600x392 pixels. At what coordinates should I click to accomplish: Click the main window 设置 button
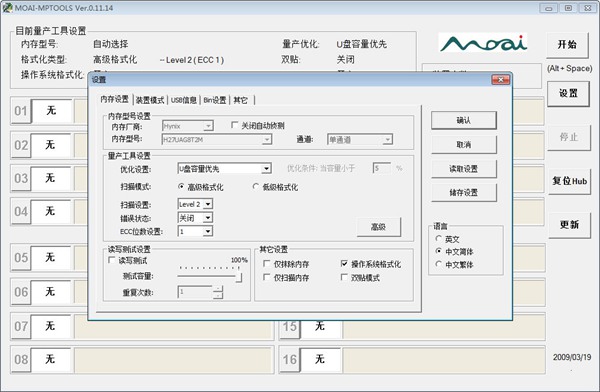tap(568, 93)
